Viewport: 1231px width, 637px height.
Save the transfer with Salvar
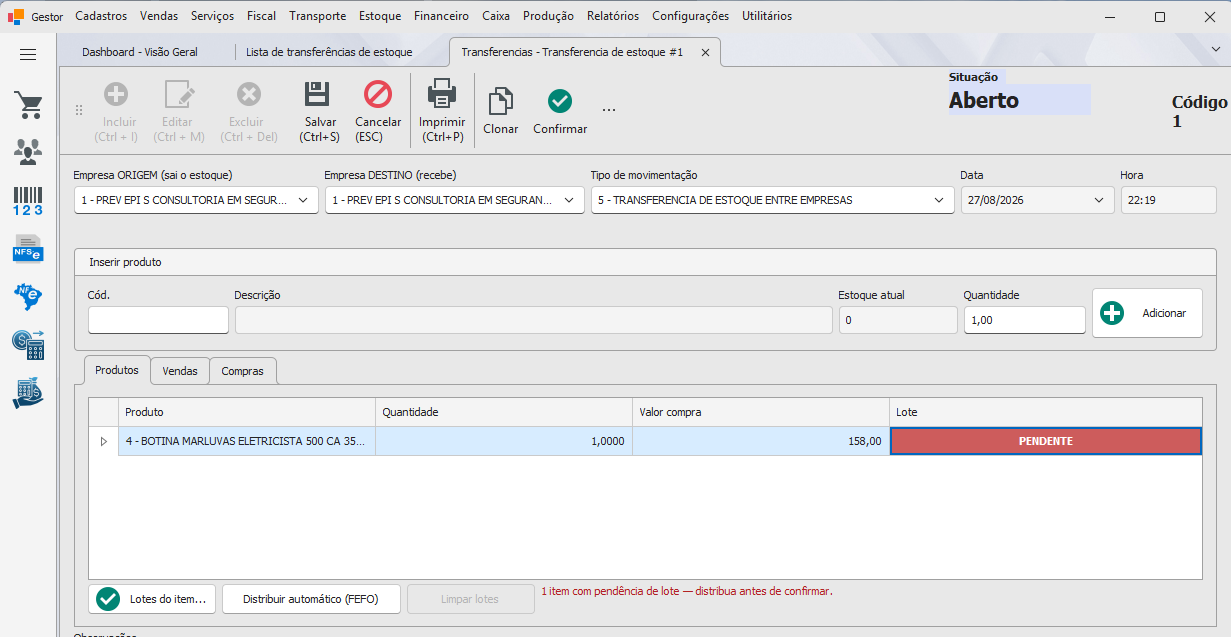(319, 112)
